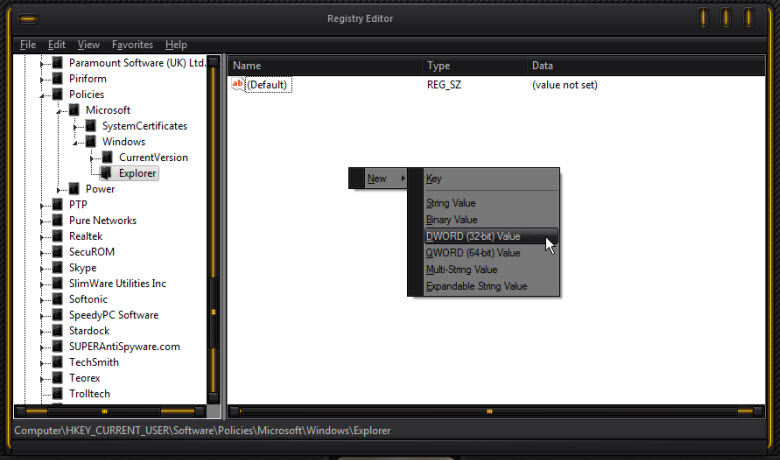Select the (Default) value entry
The width and height of the screenshot is (780, 460).
[x=267, y=85]
